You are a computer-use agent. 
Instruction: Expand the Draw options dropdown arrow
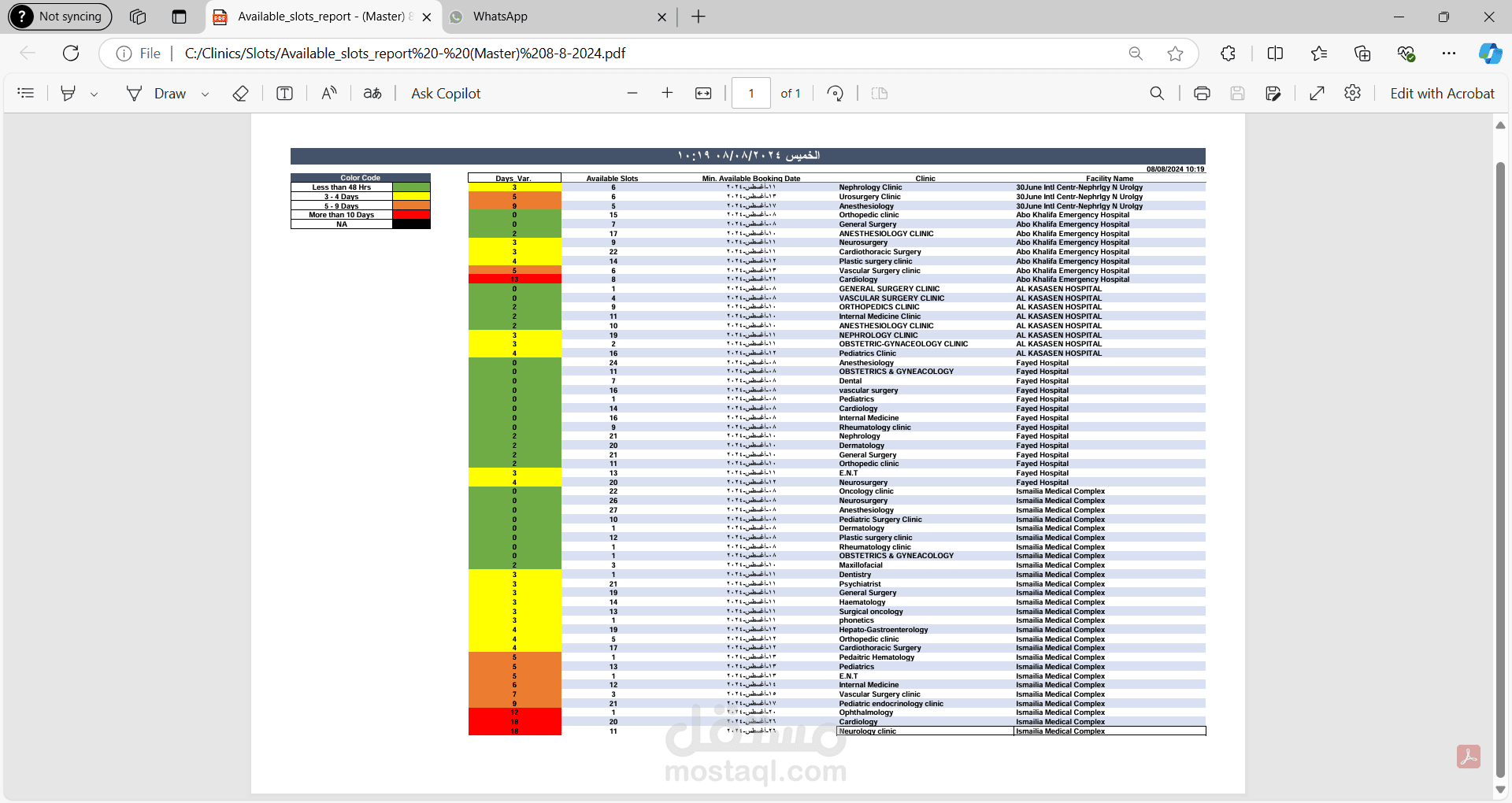206,94
